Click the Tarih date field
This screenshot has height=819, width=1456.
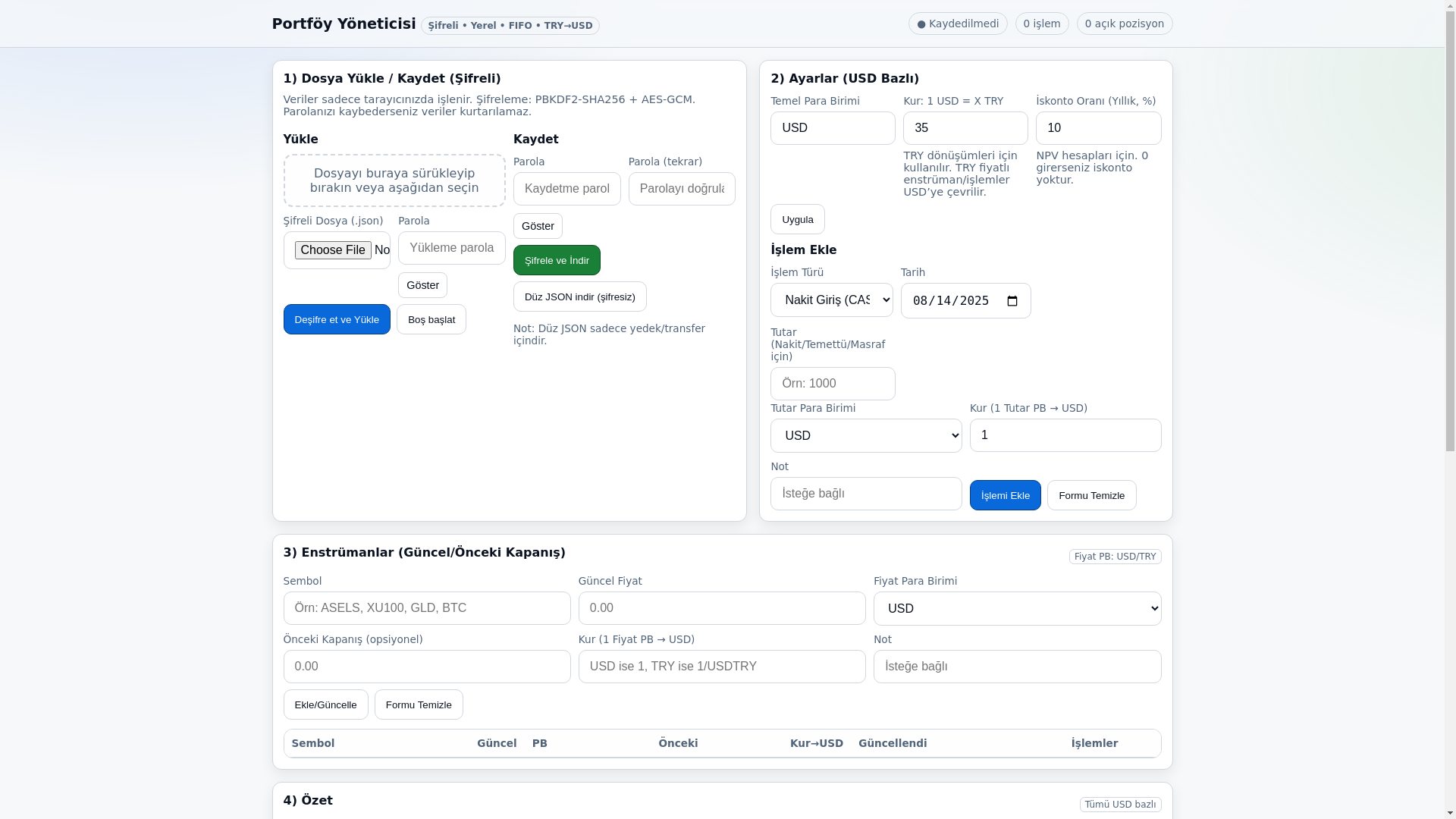[x=965, y=301]
